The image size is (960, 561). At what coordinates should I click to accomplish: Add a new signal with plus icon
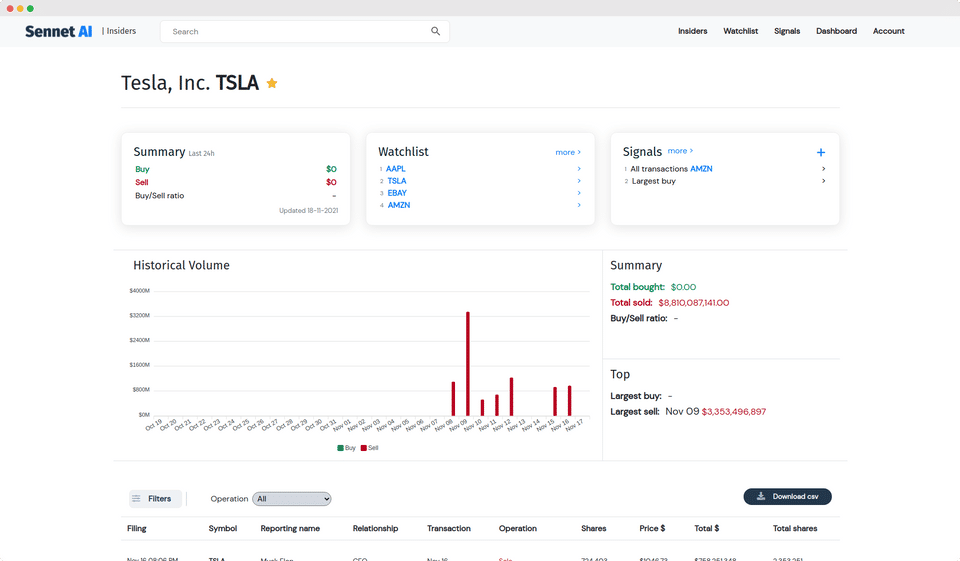click(821, 152)
